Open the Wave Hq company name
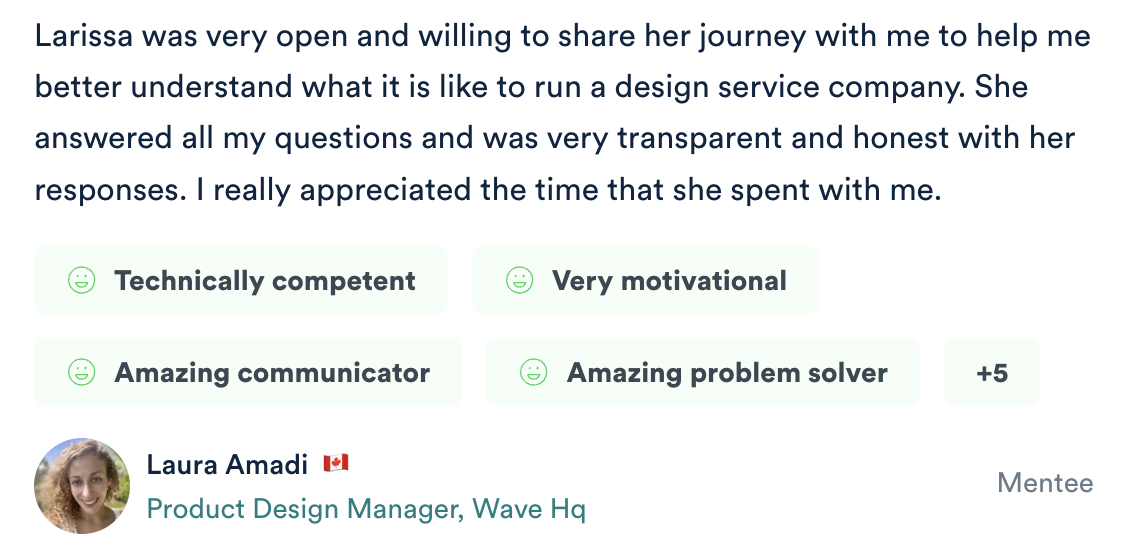Viewport: 1136px width, 556px height. pos(529,509)
